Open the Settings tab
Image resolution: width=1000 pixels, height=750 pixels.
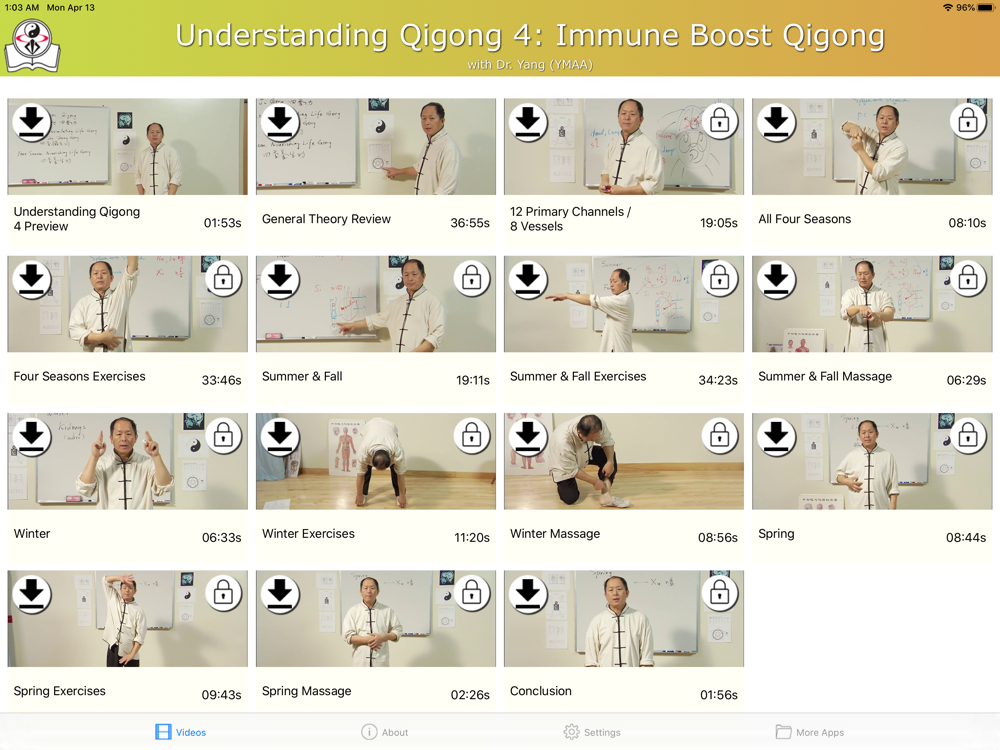592,732
